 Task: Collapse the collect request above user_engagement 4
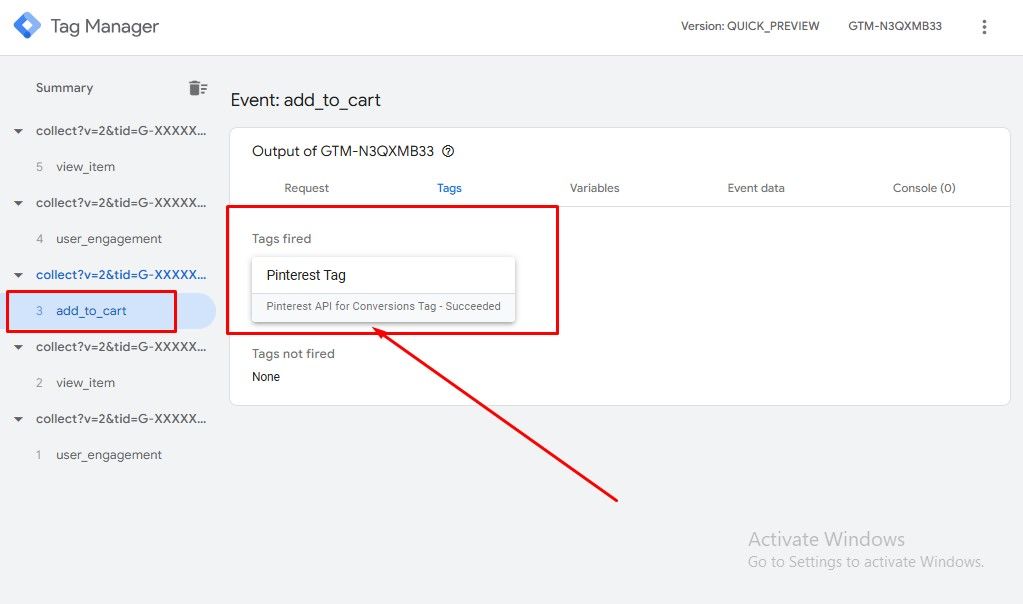(18, 204)
